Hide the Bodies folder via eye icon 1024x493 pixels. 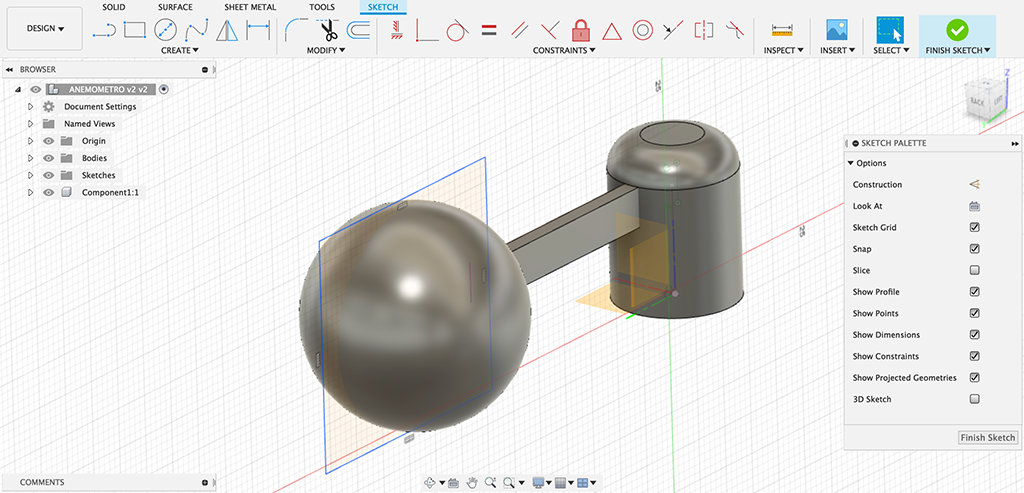48,158
